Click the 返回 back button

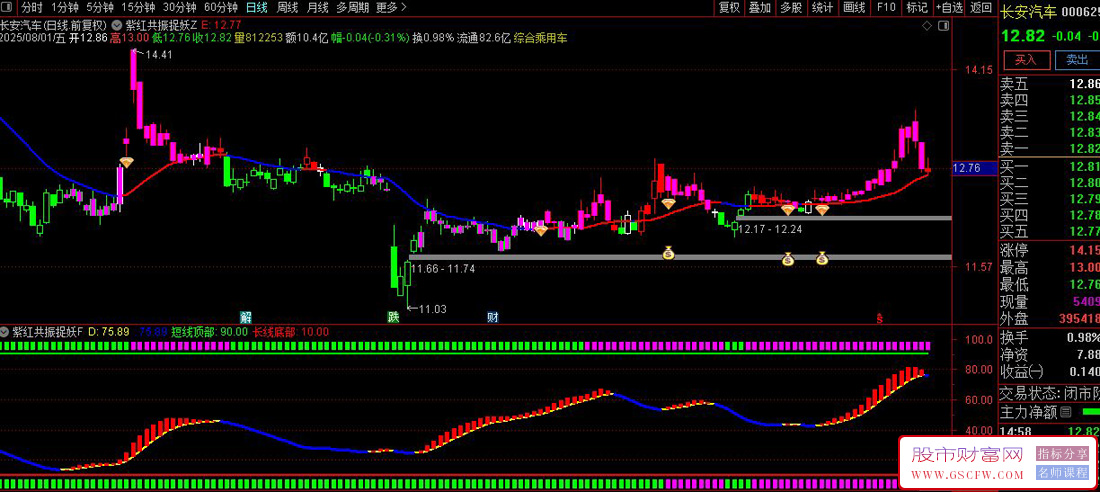980,8
